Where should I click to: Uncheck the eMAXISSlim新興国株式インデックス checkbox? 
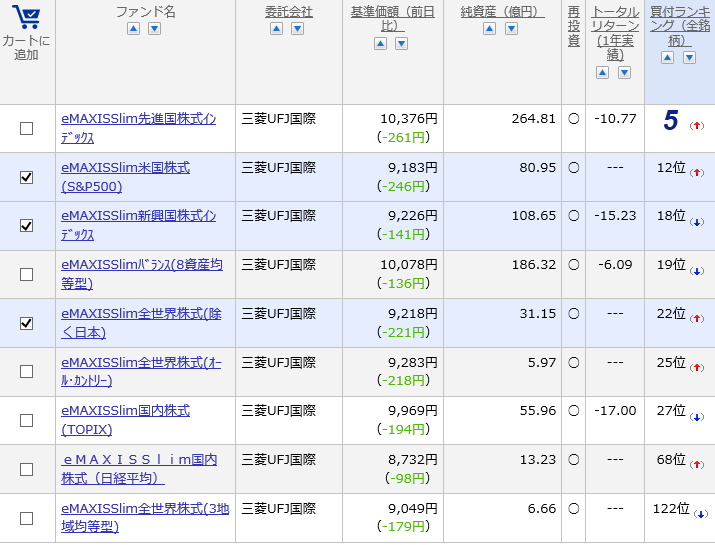point(26,225)
